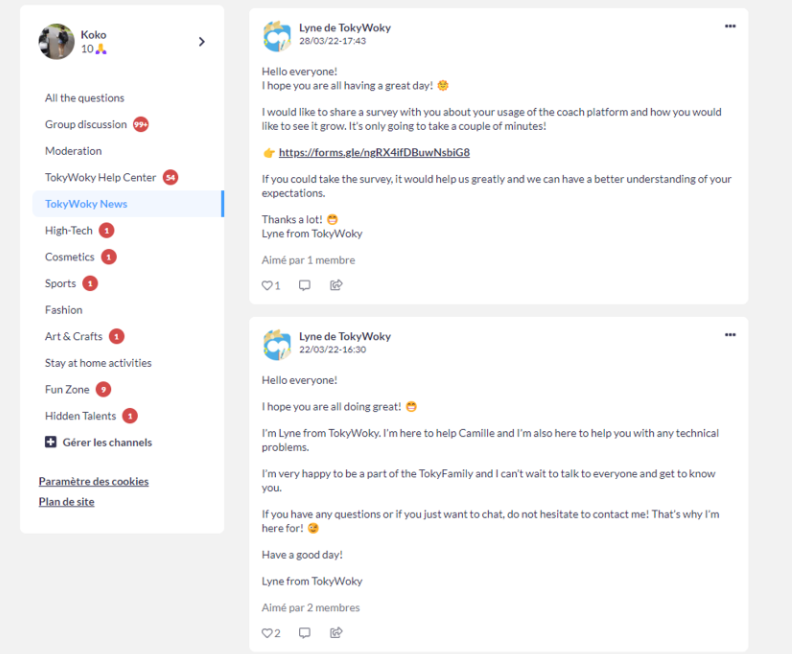
Task: Share the survey post
Action: tap(336, 285)
